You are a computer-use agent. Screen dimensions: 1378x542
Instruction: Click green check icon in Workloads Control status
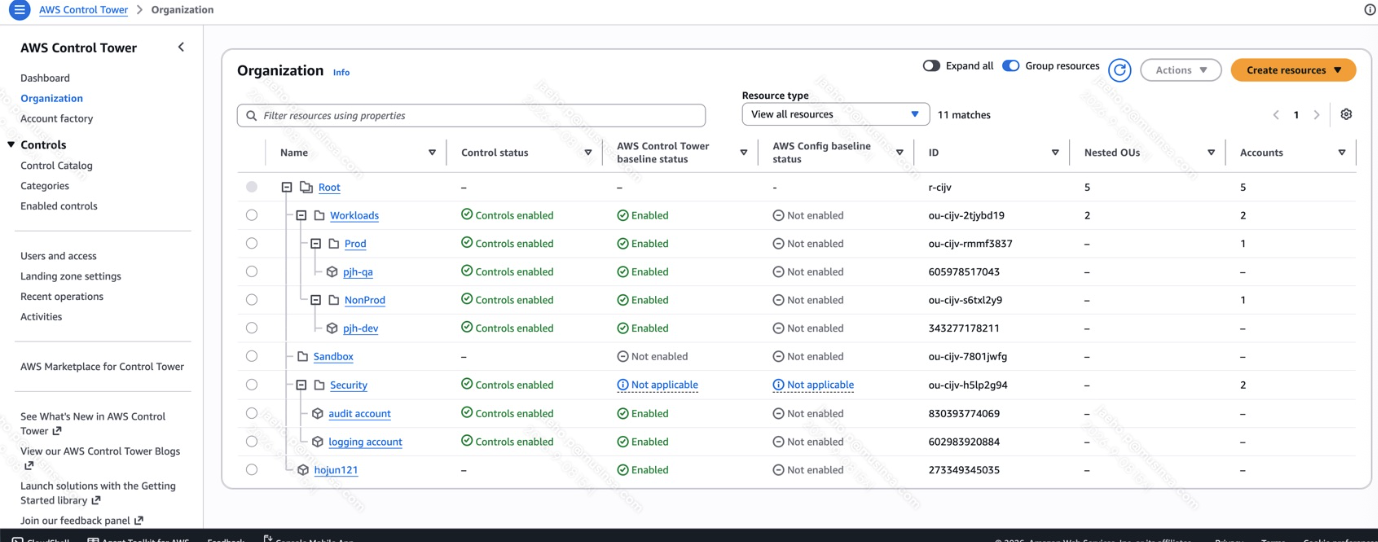coord(467,215)
